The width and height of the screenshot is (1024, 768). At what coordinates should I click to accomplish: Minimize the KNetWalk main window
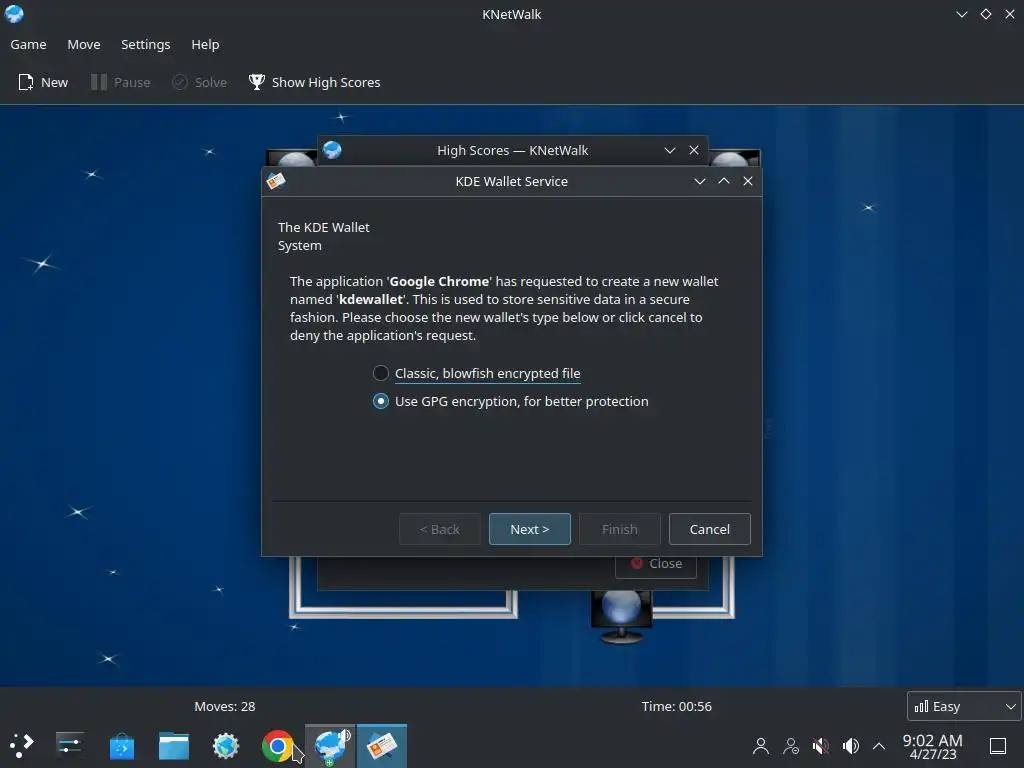click(x=961, y=14)
